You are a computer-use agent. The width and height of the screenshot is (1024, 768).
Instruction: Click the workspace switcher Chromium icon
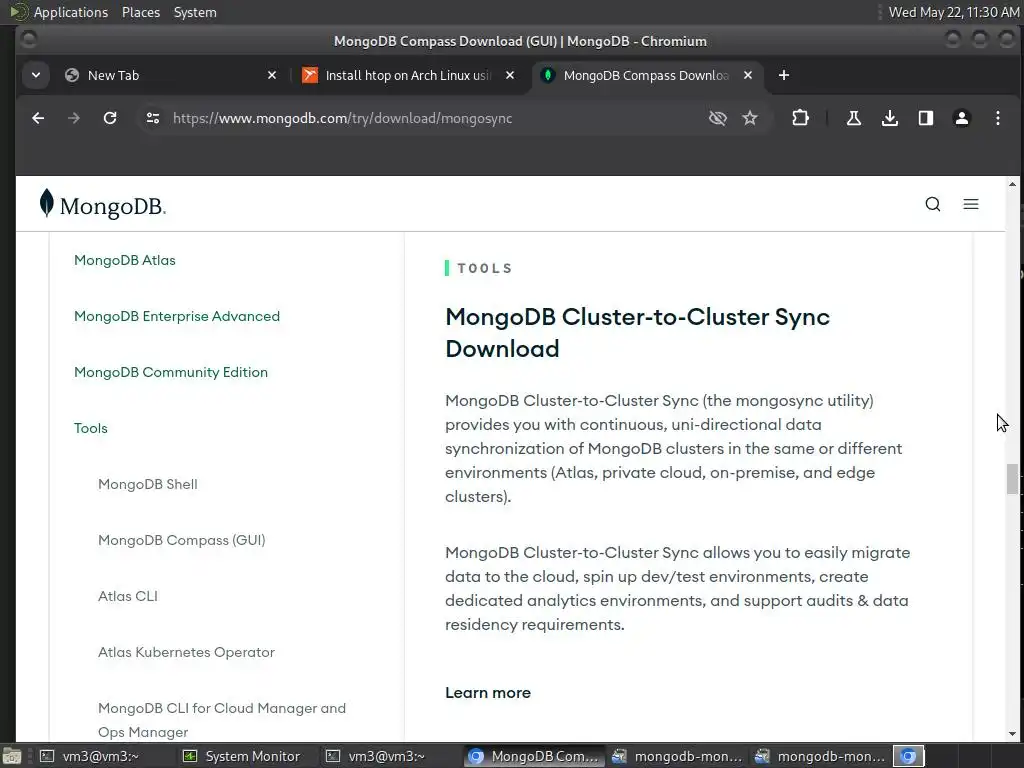click(908, 756)
